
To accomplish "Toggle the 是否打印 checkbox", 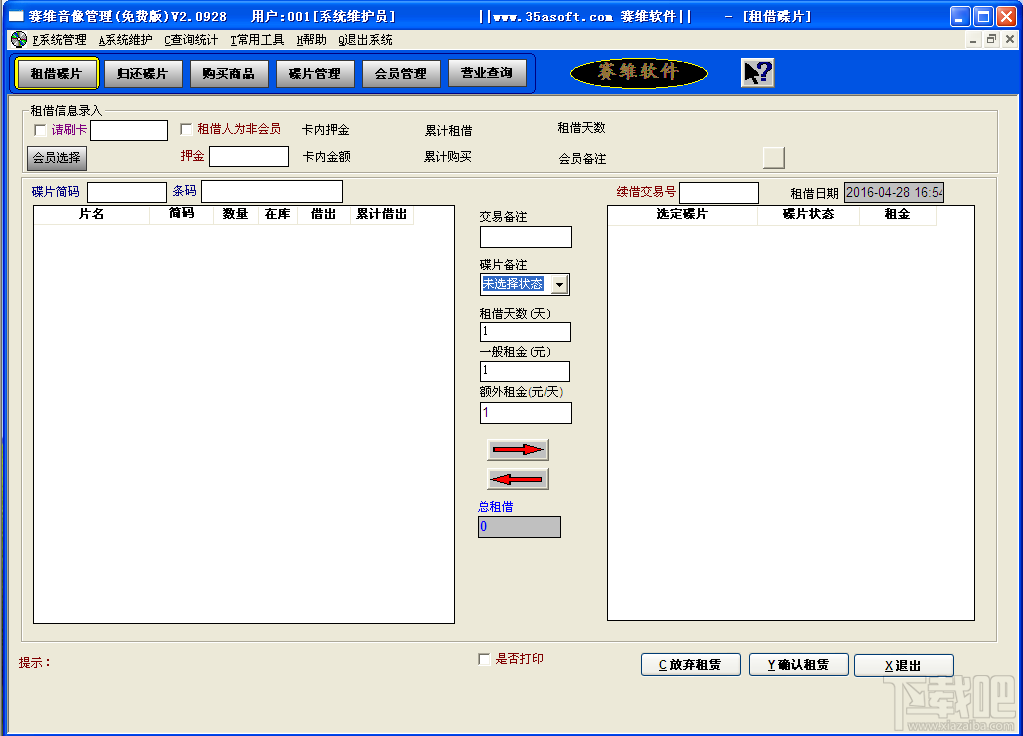I will [484, 659].
